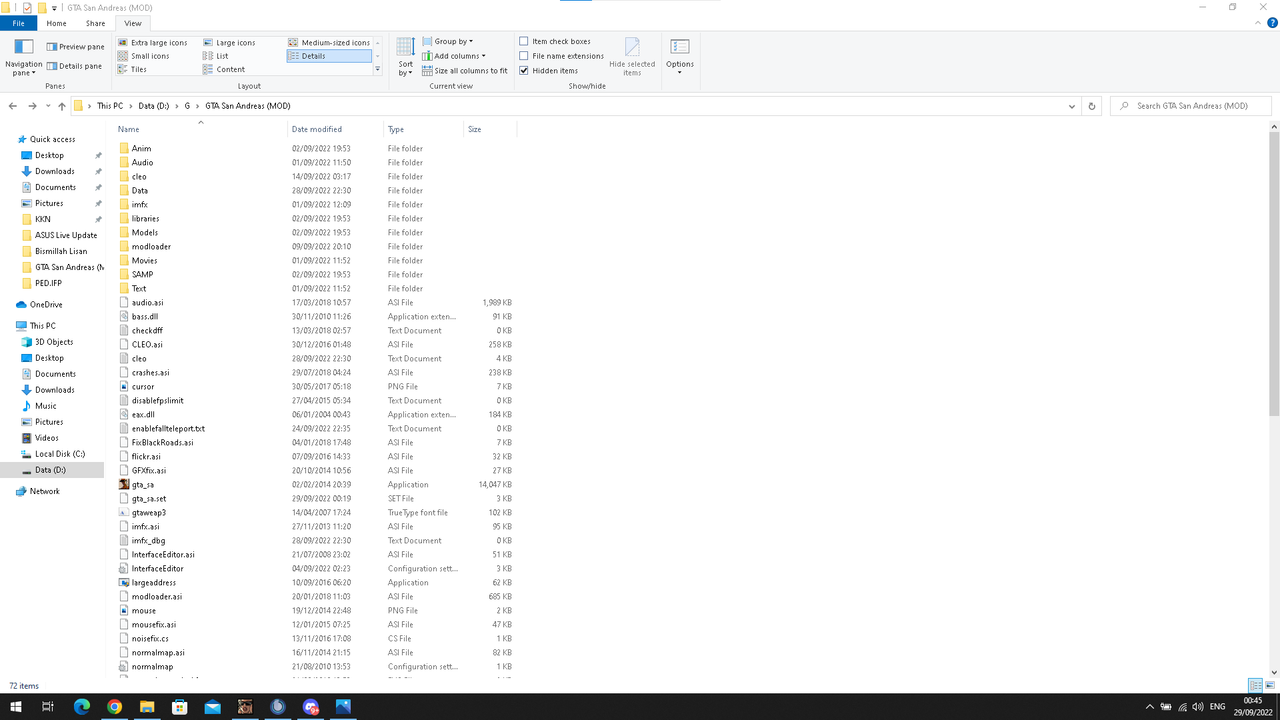
Task: Open the gta_sa application file
Action: [x=143, y=484]
